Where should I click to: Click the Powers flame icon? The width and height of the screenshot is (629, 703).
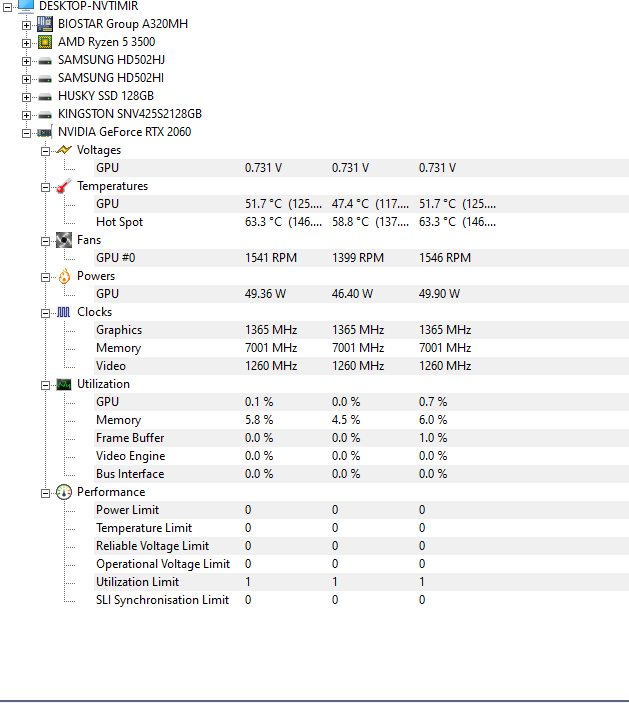64,276
